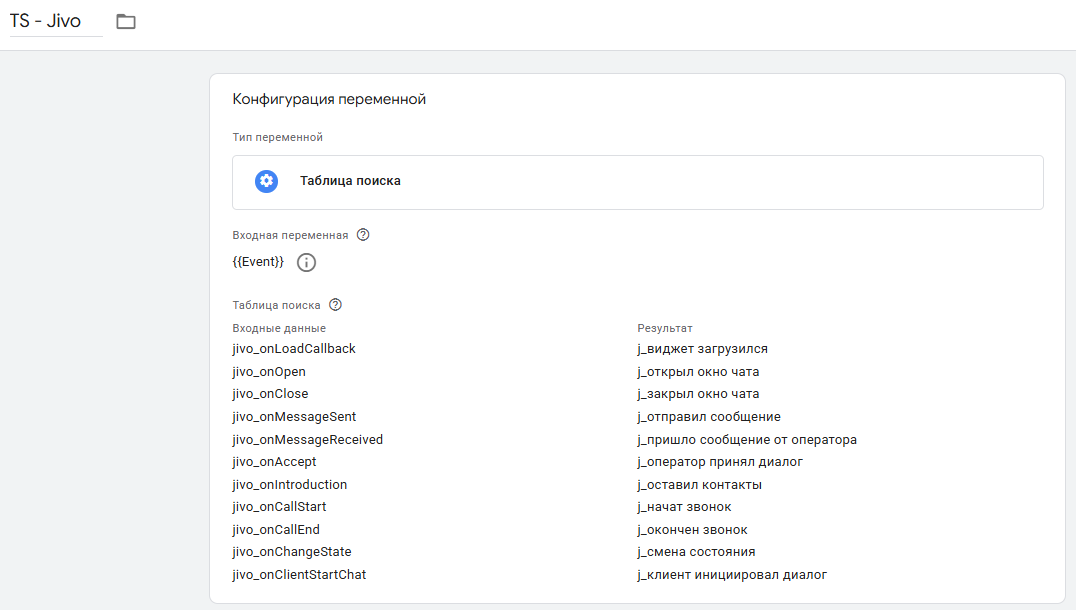Select jivo_onChangeState input cell
This screenshot has height=610, width=1076.
pos(292,552)
